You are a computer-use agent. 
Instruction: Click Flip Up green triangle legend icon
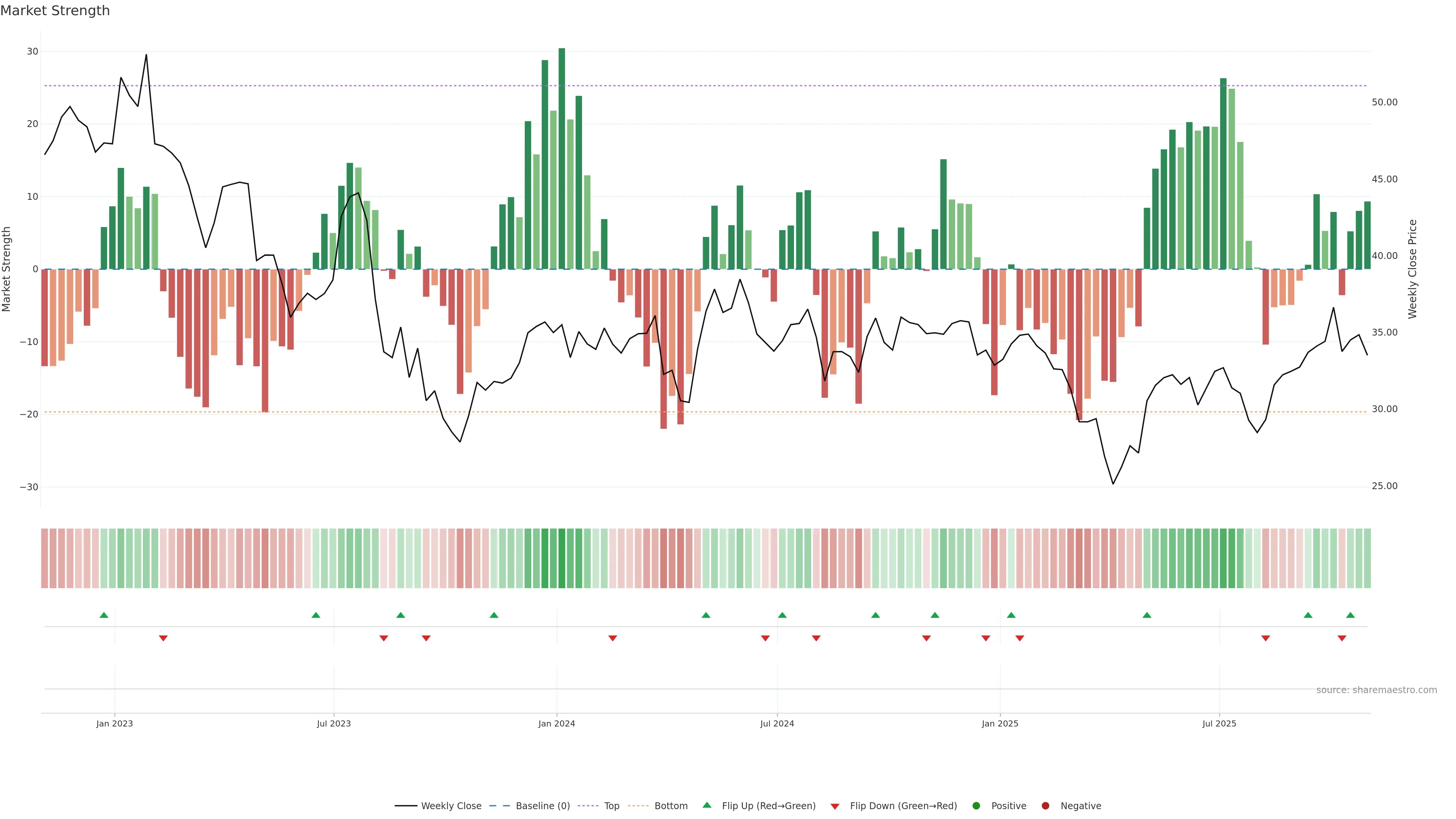pyautogui.click(x=706, y=805)
